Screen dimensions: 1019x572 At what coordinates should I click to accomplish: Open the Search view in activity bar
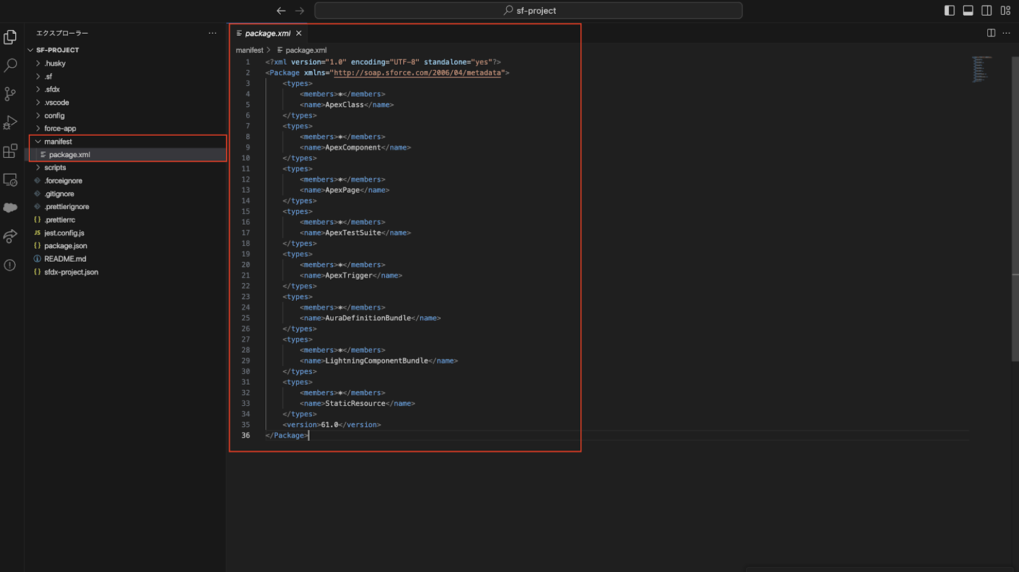10,65
